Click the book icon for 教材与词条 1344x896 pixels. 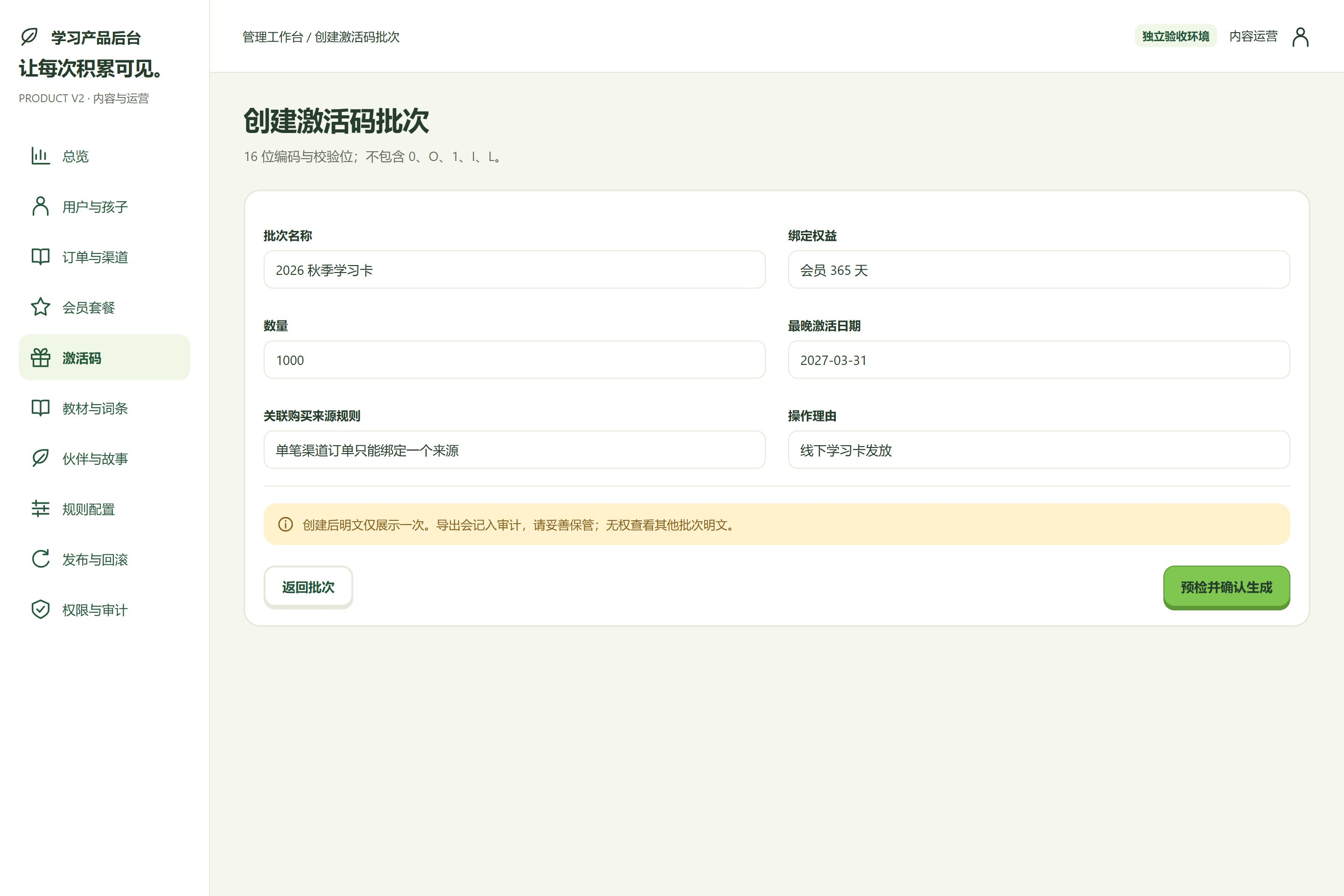click(41, 408)
